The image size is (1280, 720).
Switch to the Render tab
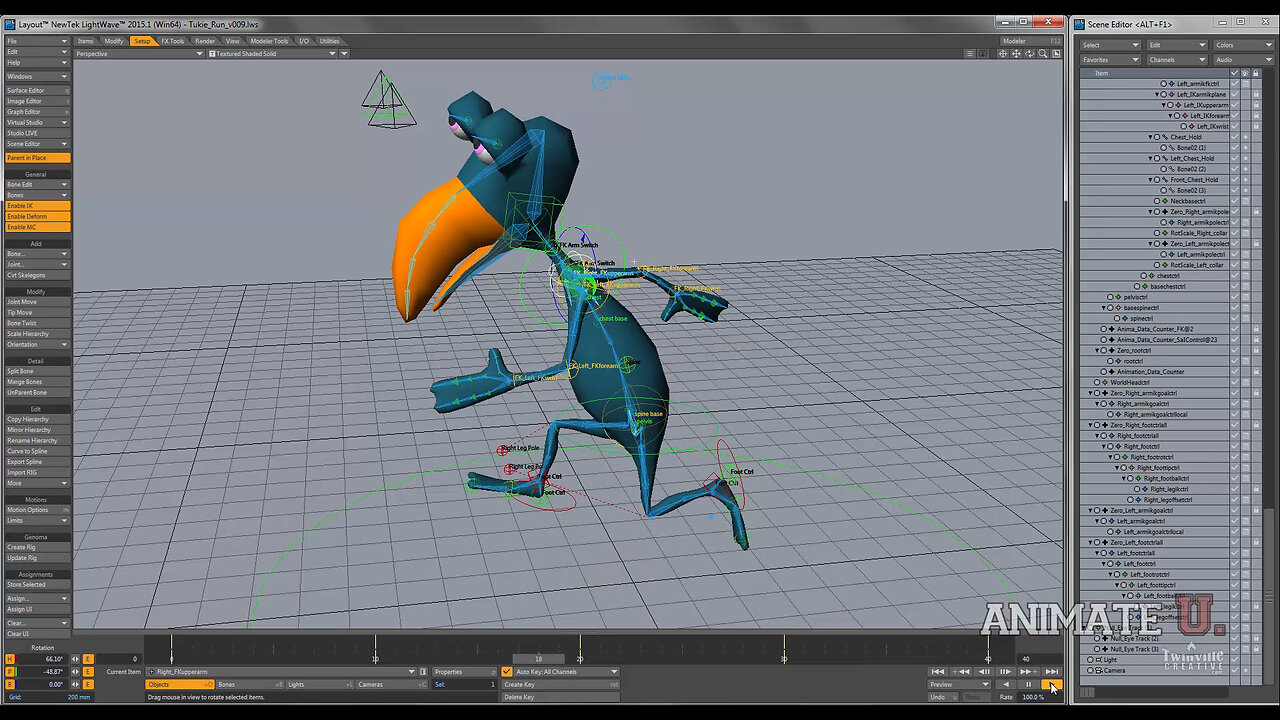[205, 41]
